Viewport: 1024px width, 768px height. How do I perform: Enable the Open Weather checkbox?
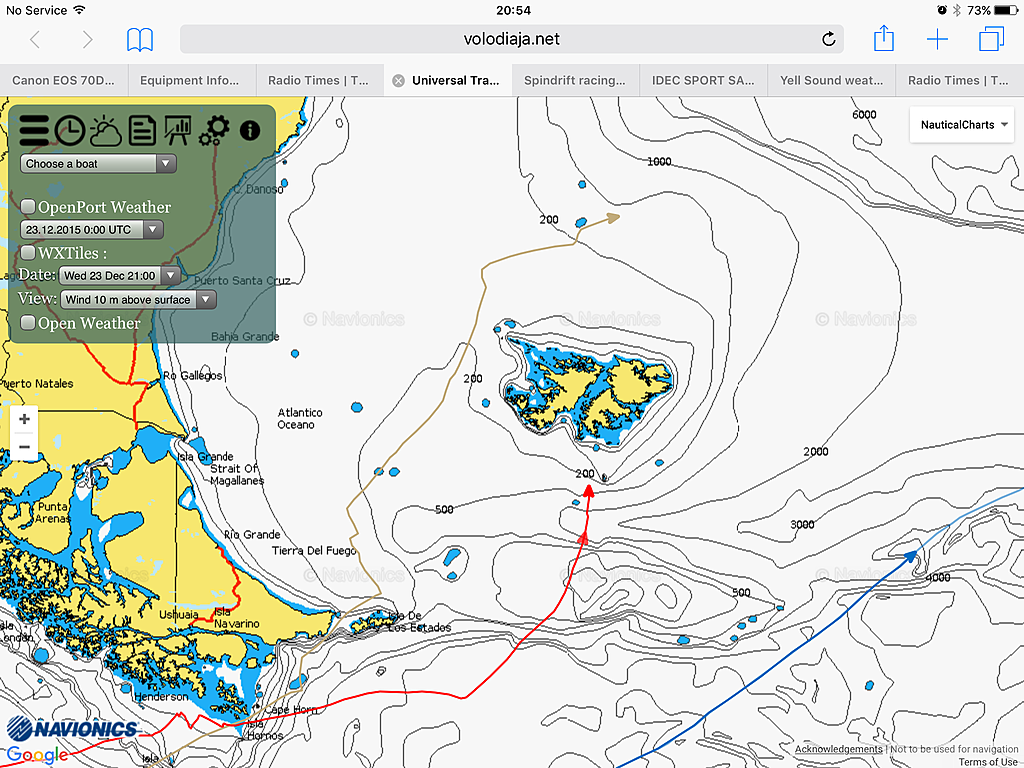28,323
